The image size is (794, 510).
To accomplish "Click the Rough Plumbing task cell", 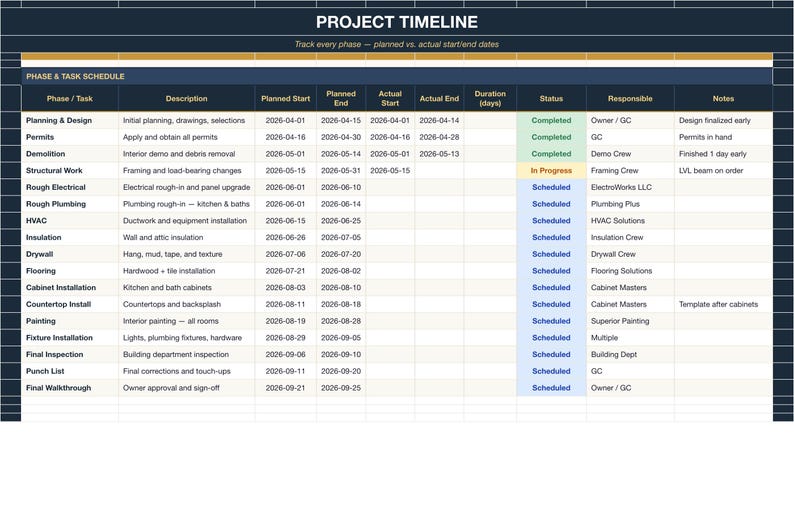I will click(70, 204).
